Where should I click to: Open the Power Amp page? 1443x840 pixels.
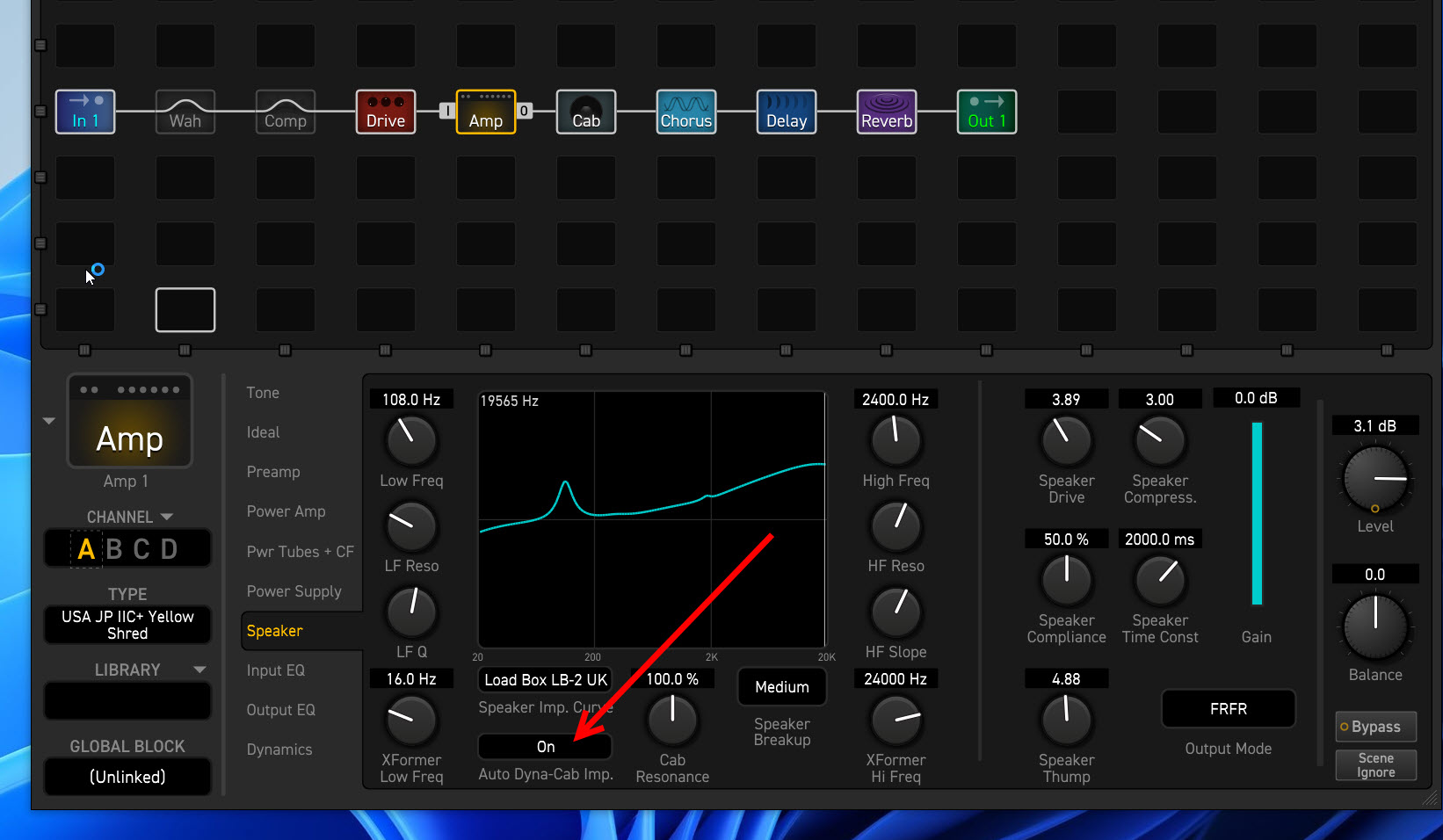(286, 511)
